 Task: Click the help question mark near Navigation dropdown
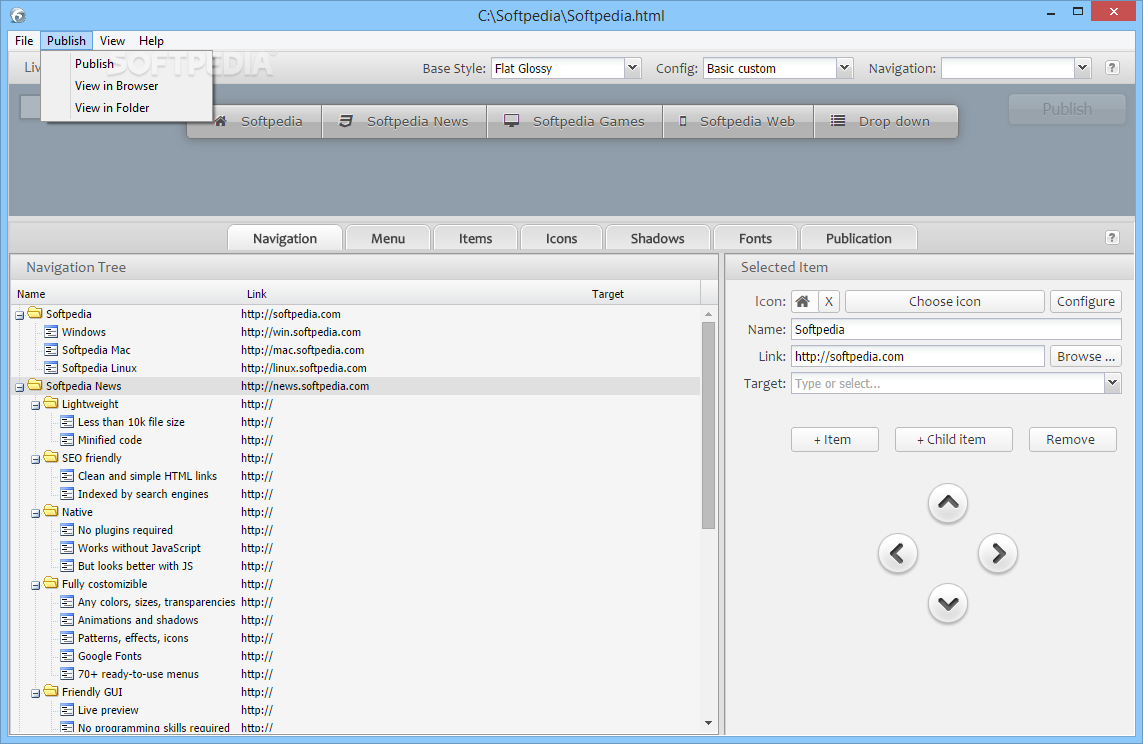click(1112, 68)
